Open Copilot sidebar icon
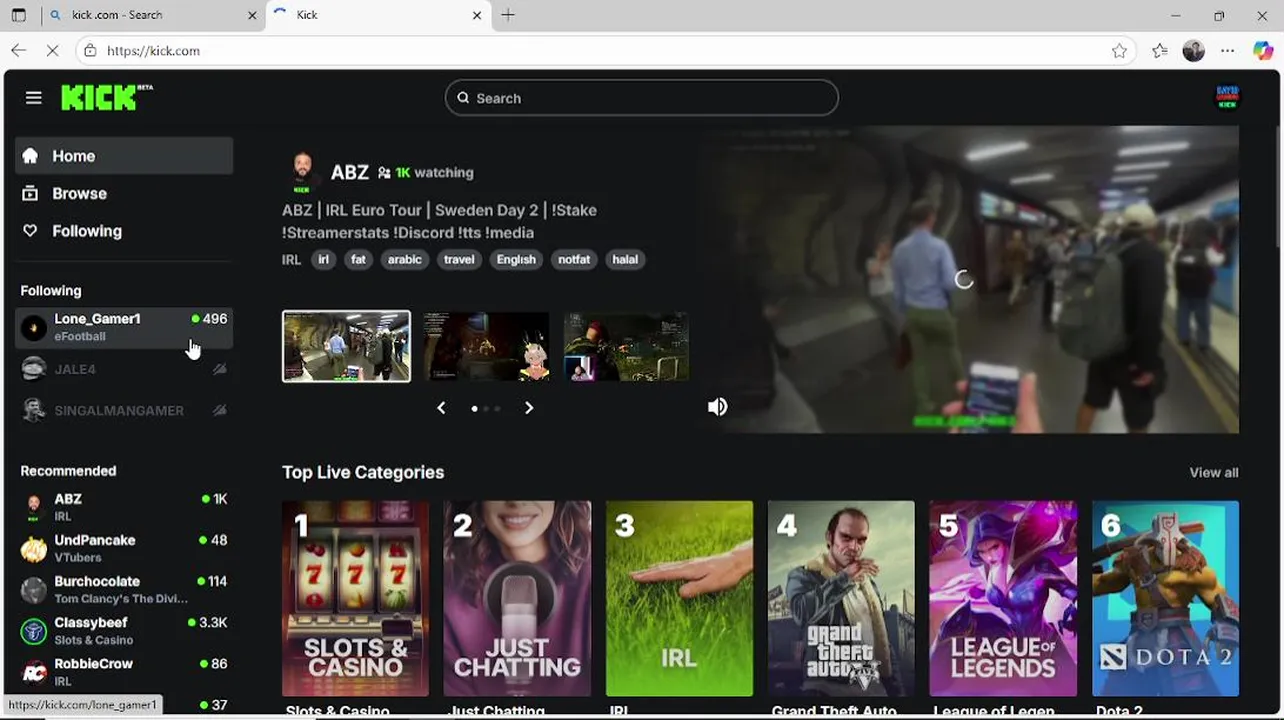This screenshot has width=1284, height=720. pyautogui.click(x=1262, y=51)
